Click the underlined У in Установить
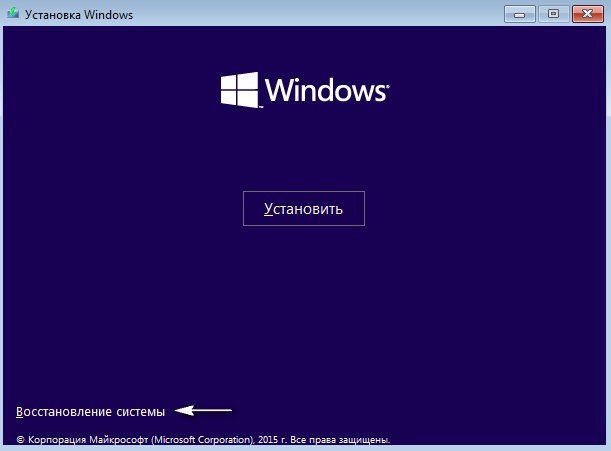Viewport: 611px width, 451px height. [268, 209]
